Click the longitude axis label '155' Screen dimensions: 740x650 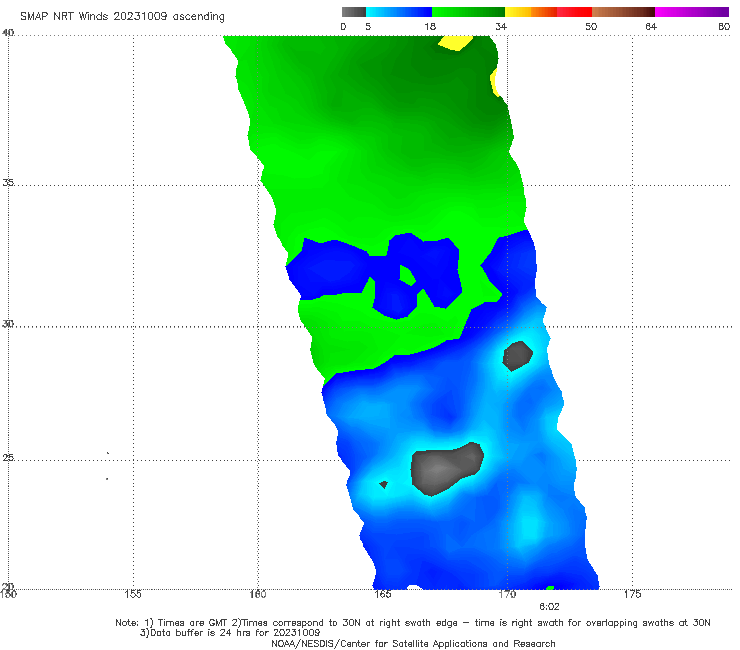133,594
